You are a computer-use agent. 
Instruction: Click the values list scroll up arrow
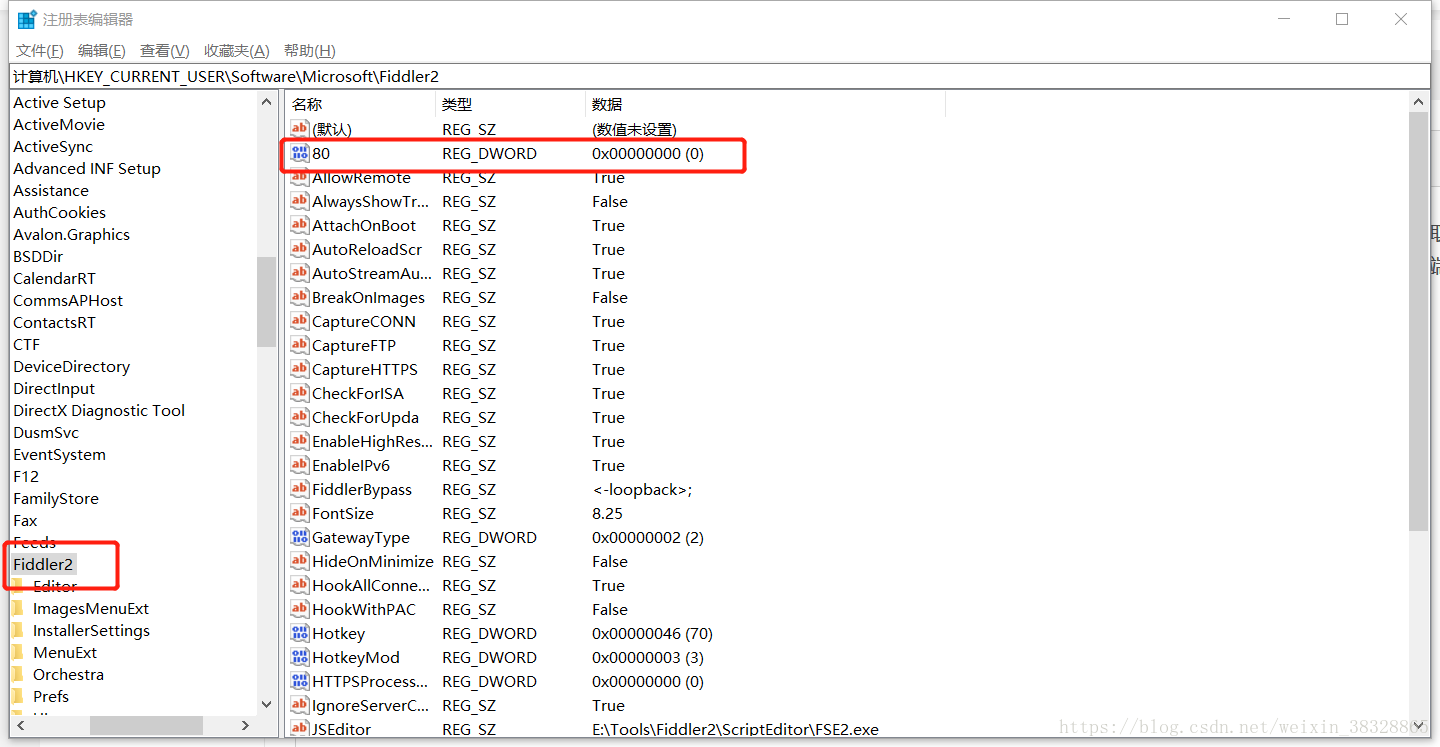click(x=1420, y=102)
